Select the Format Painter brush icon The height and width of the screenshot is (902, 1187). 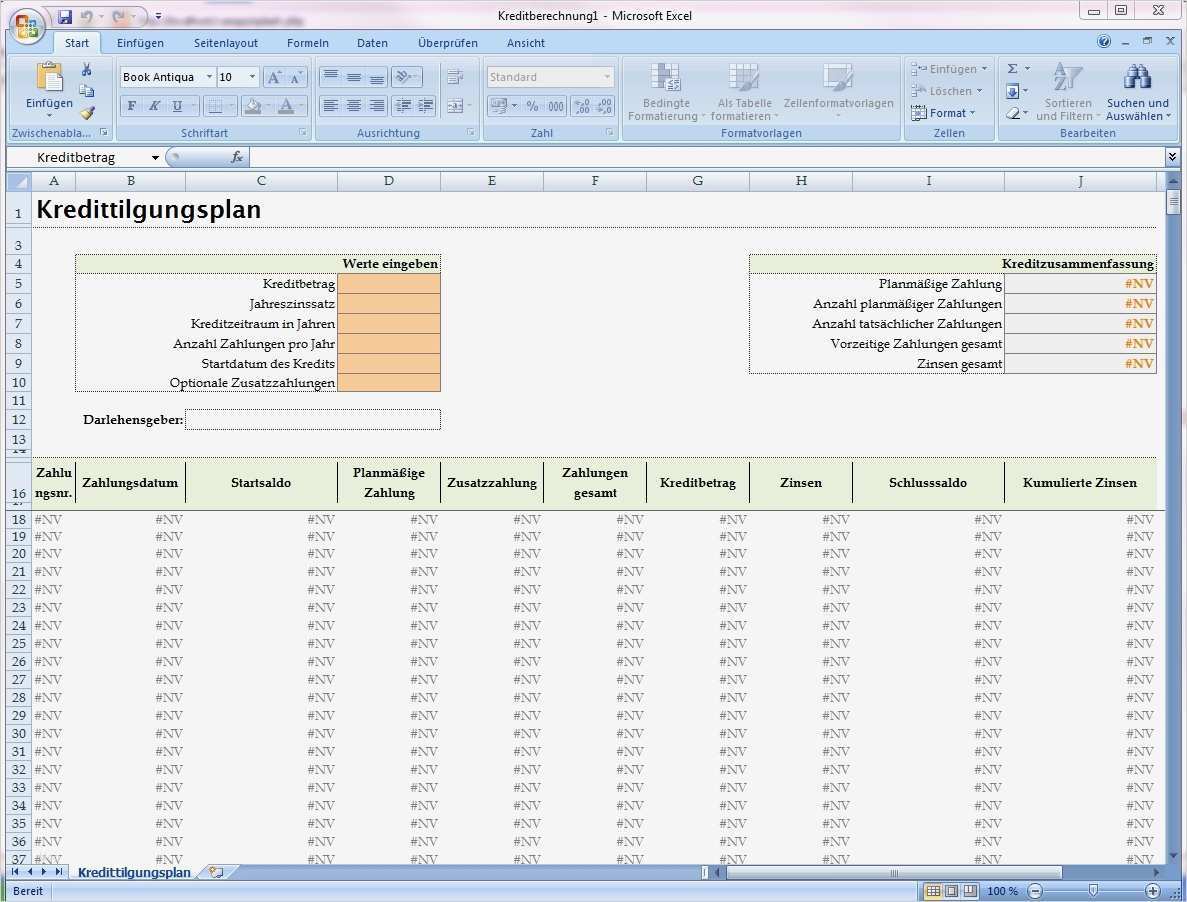pyautogui.click(x=87, y=113)
